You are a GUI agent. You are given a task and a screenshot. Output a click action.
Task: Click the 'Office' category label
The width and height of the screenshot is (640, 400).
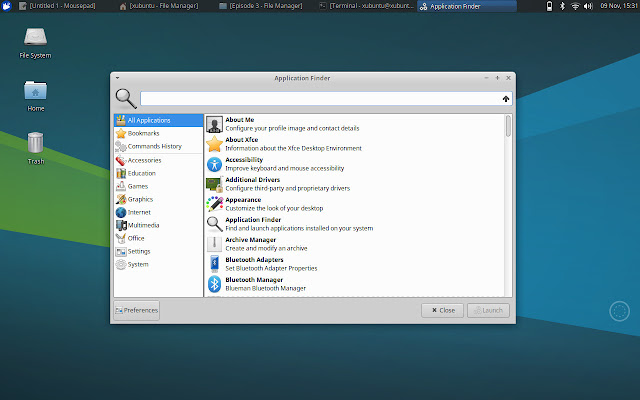pos(136,238)
